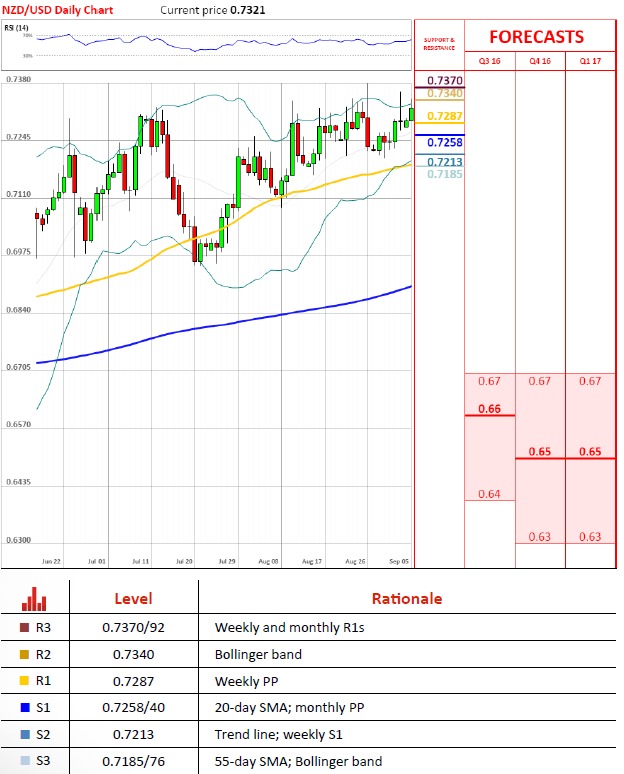The image size is (624, 774).
Task: Click the Q1 17 high forecast 0.67
Action: coord(590,381)
